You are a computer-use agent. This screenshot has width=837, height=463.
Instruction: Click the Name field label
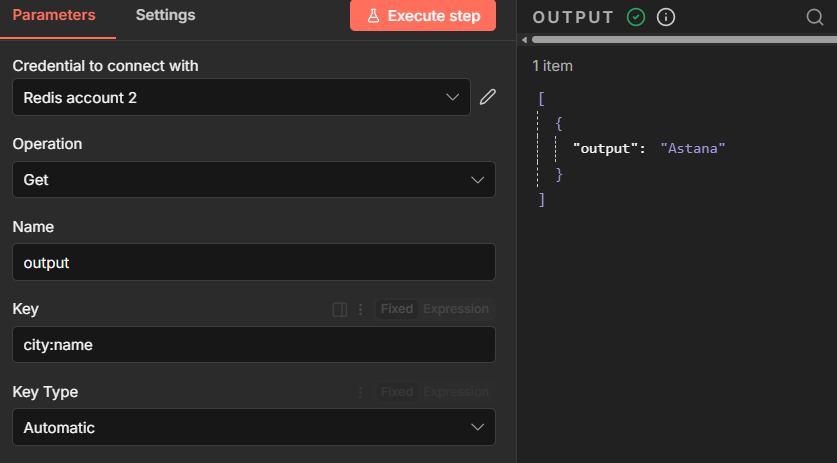coord(33,226)
